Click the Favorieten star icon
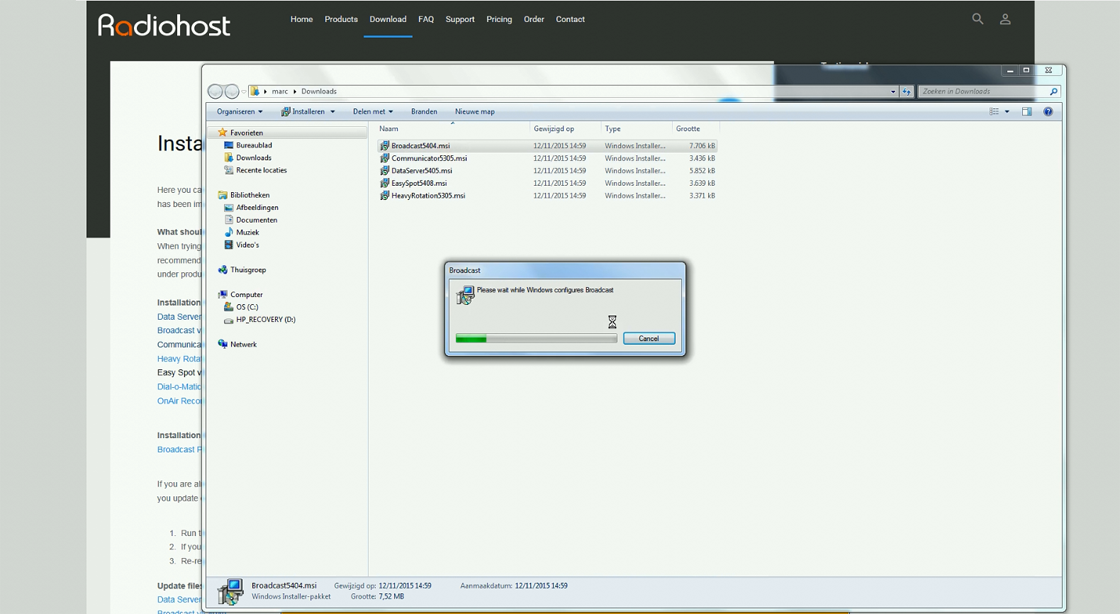The image size is (1120, 614). pos(222,133)
